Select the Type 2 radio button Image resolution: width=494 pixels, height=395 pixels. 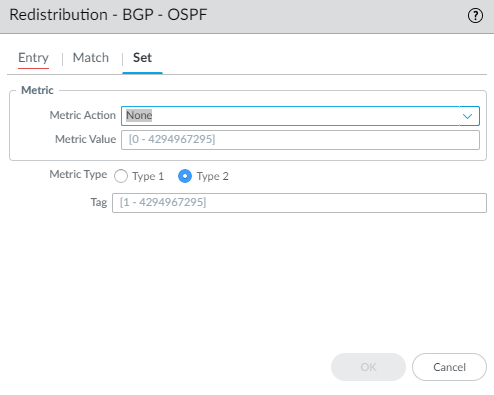(185, 176)
